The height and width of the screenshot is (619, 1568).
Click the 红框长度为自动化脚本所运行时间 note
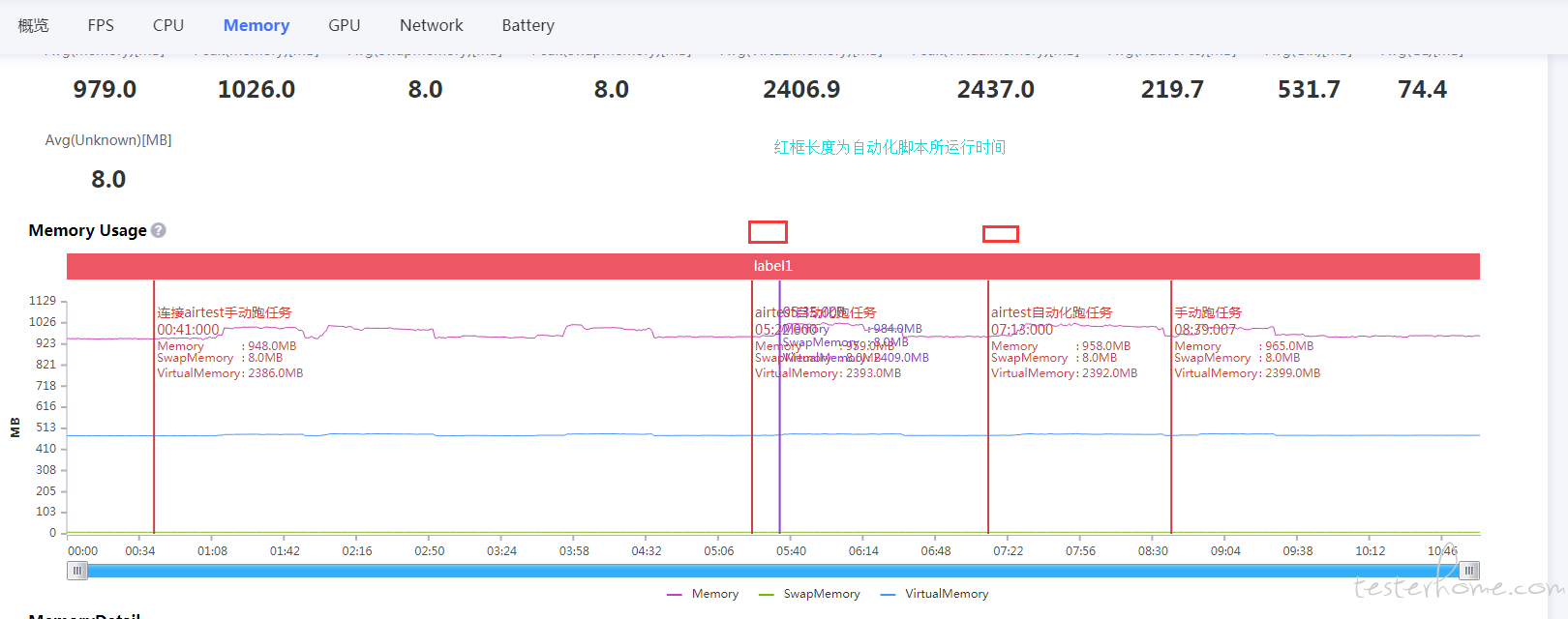tap(890, 147)
